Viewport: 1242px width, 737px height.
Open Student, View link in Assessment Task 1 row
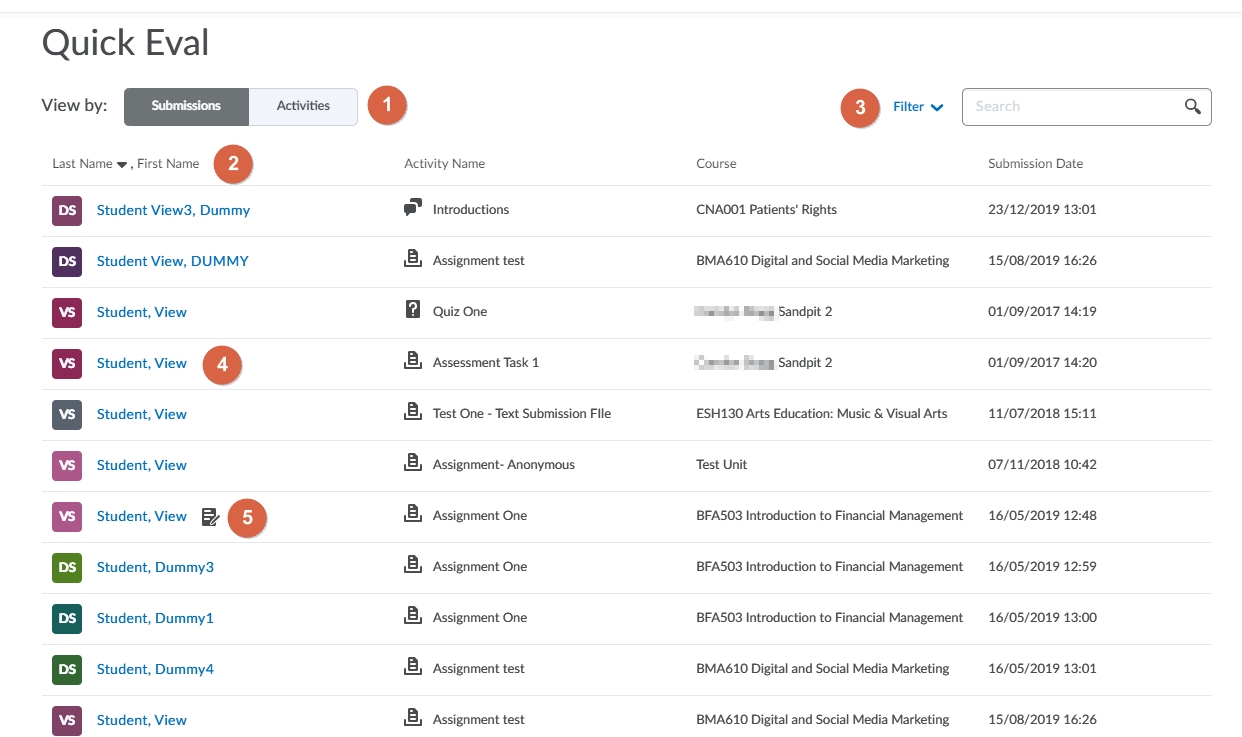[x=141, y=363]
